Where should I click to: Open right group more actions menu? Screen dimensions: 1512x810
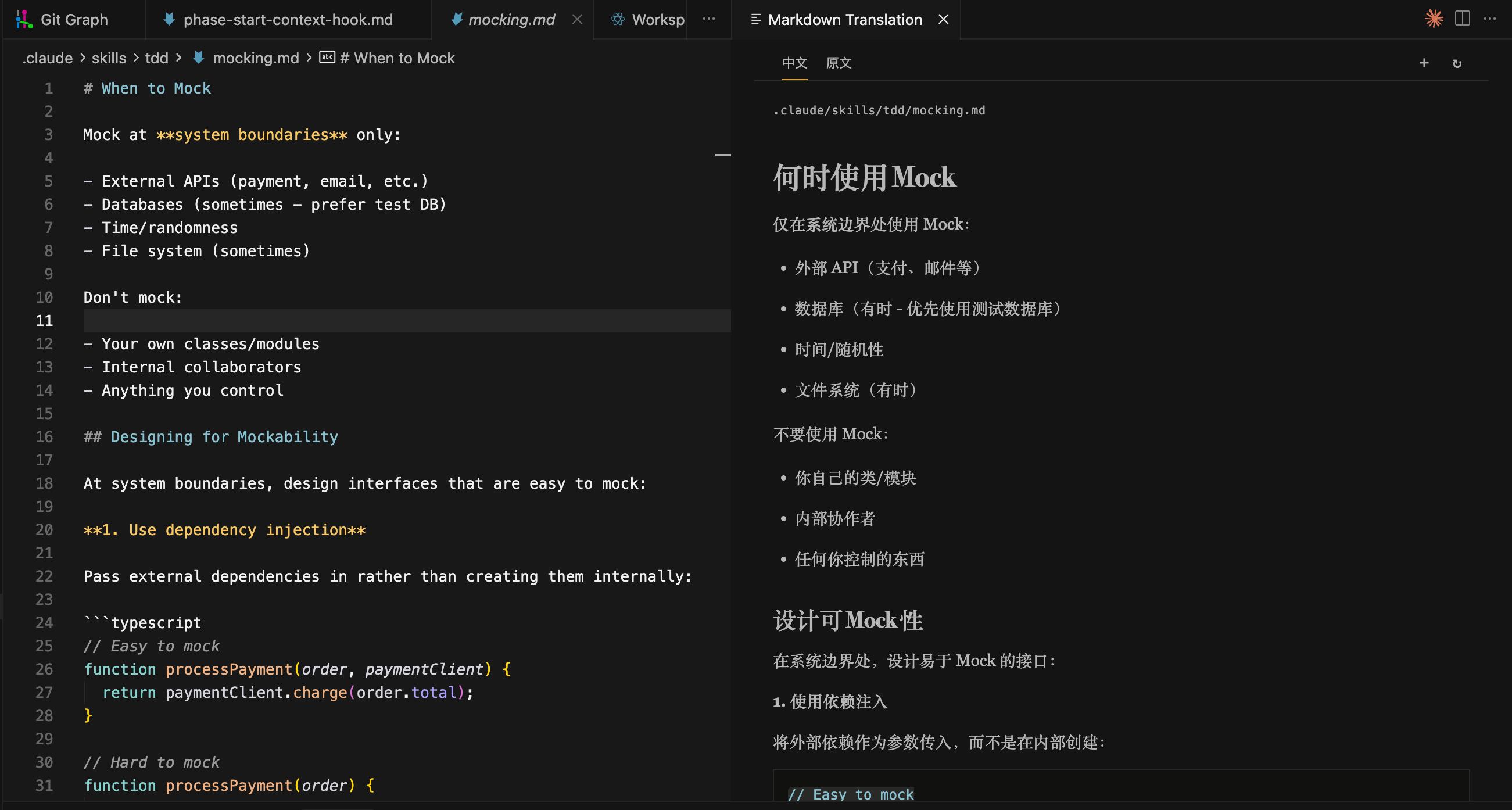(1490, 19)
